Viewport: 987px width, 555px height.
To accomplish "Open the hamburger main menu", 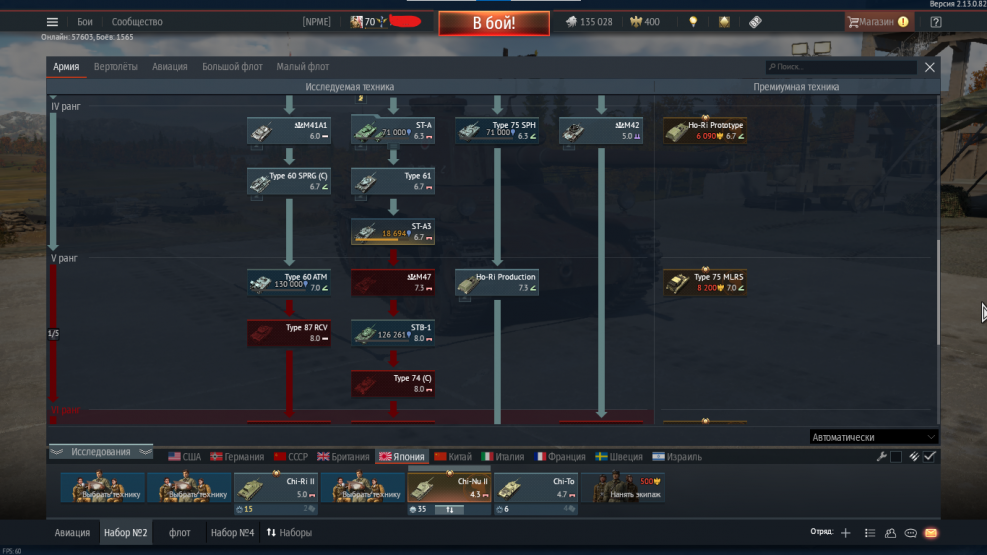I will click(x=52, y=22).
